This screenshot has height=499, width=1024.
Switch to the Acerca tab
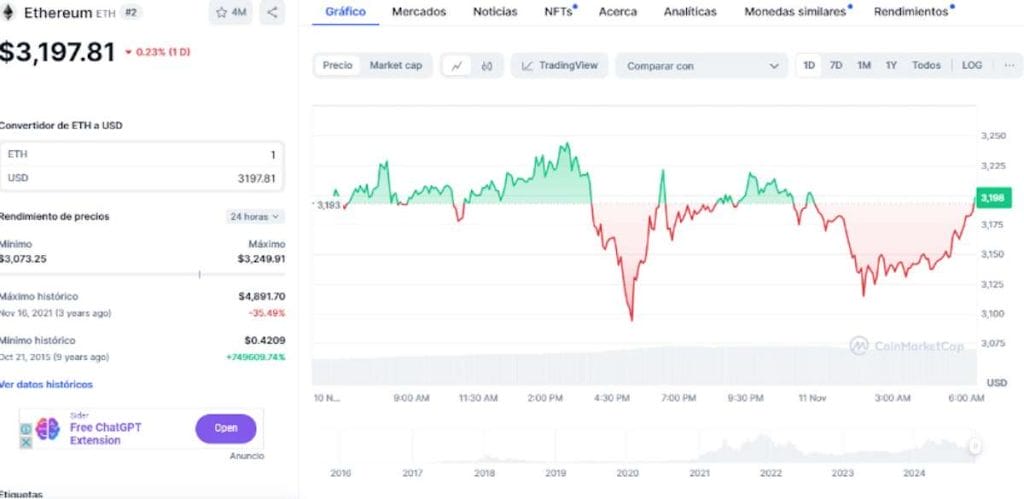tap(618, 12)
